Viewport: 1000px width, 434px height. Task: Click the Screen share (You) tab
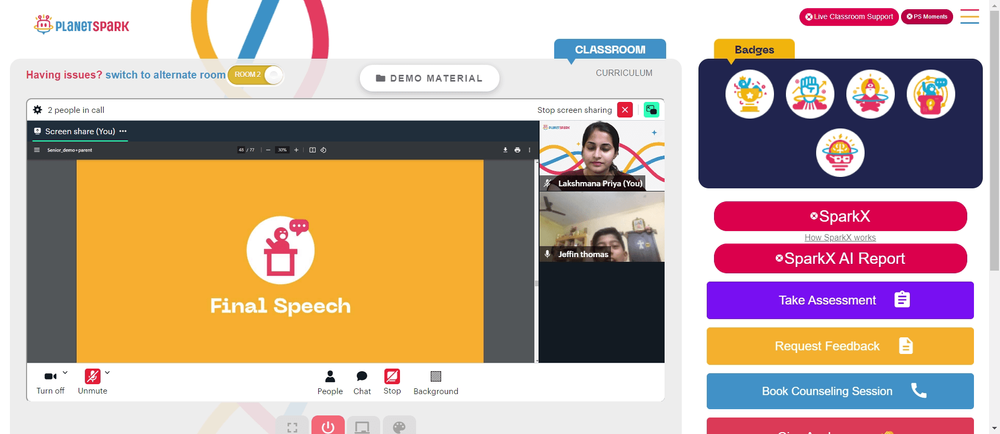(80, 131)
